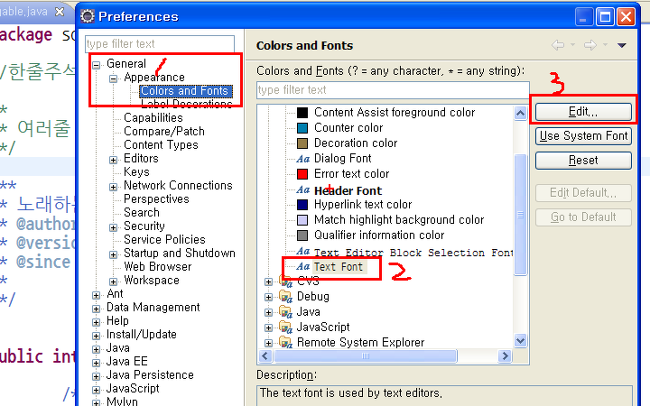Expand the Network Connections node

pyautogui.click(x=113, y=187)
